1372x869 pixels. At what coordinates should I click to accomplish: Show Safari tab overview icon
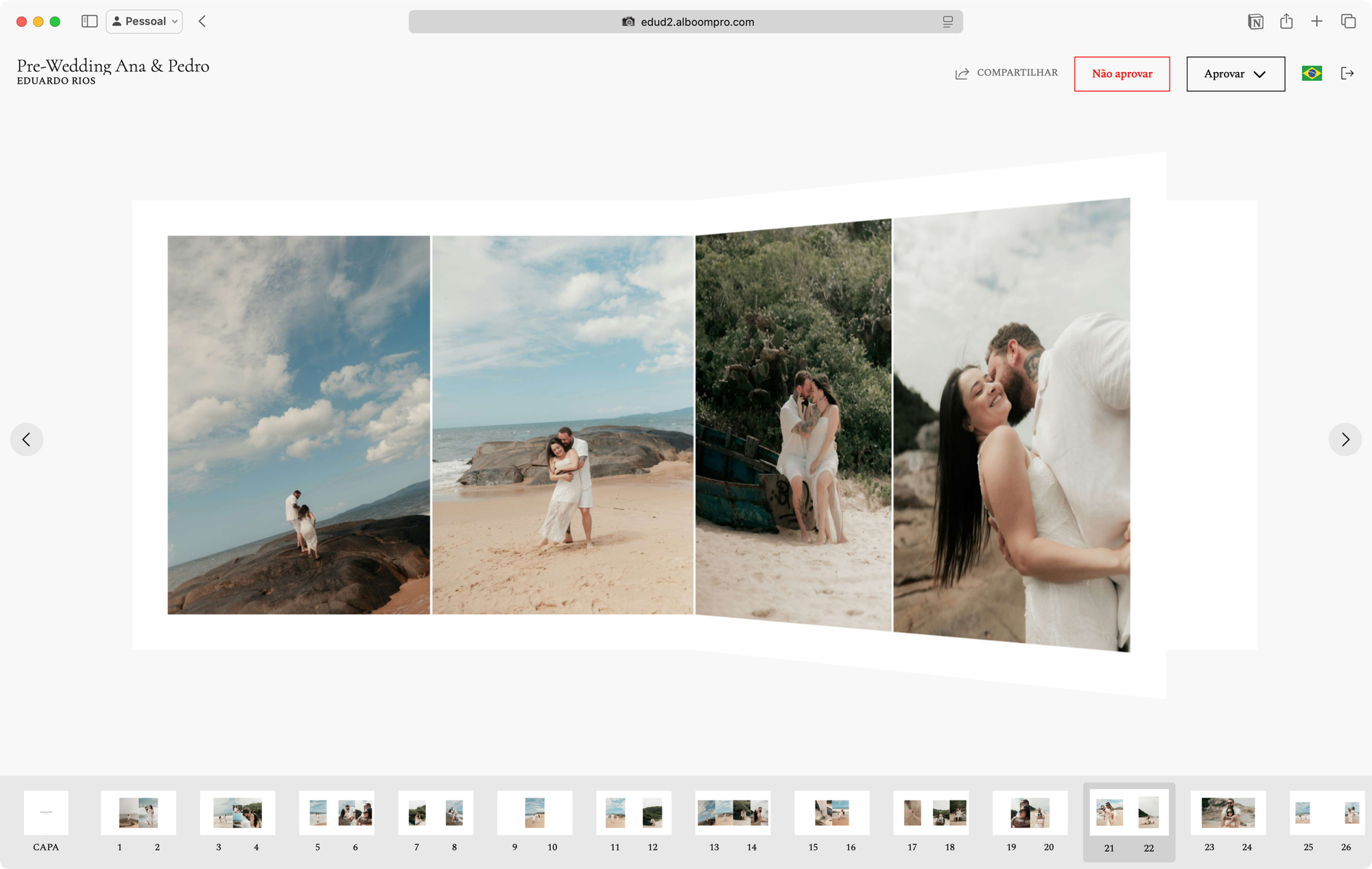(1348, 21)
